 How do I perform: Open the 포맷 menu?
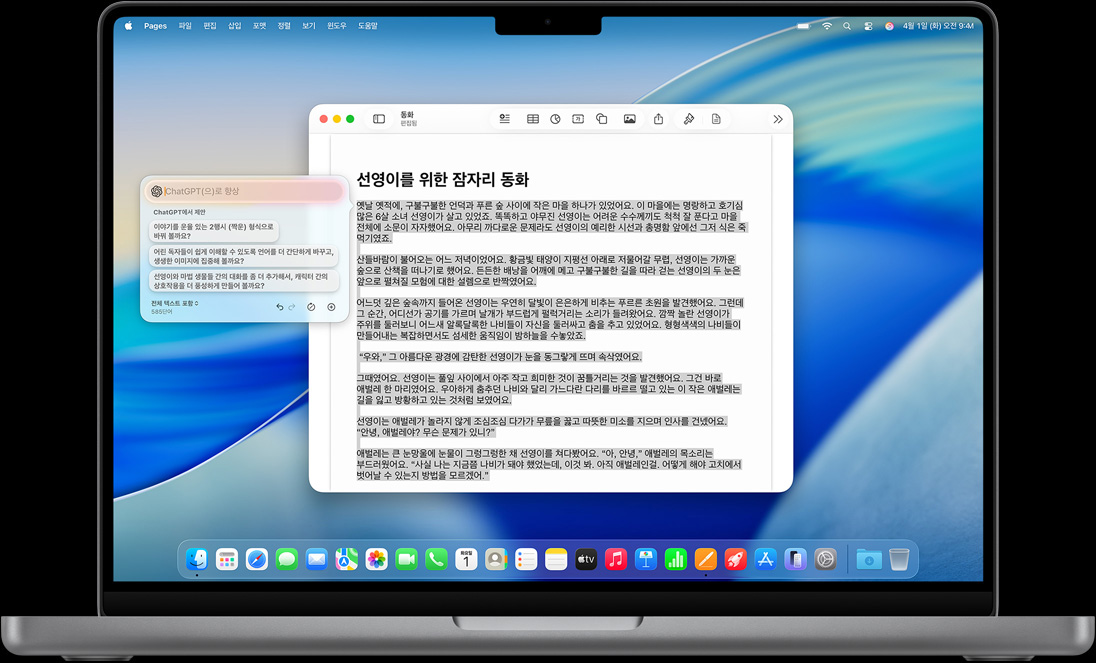point(259,26)
